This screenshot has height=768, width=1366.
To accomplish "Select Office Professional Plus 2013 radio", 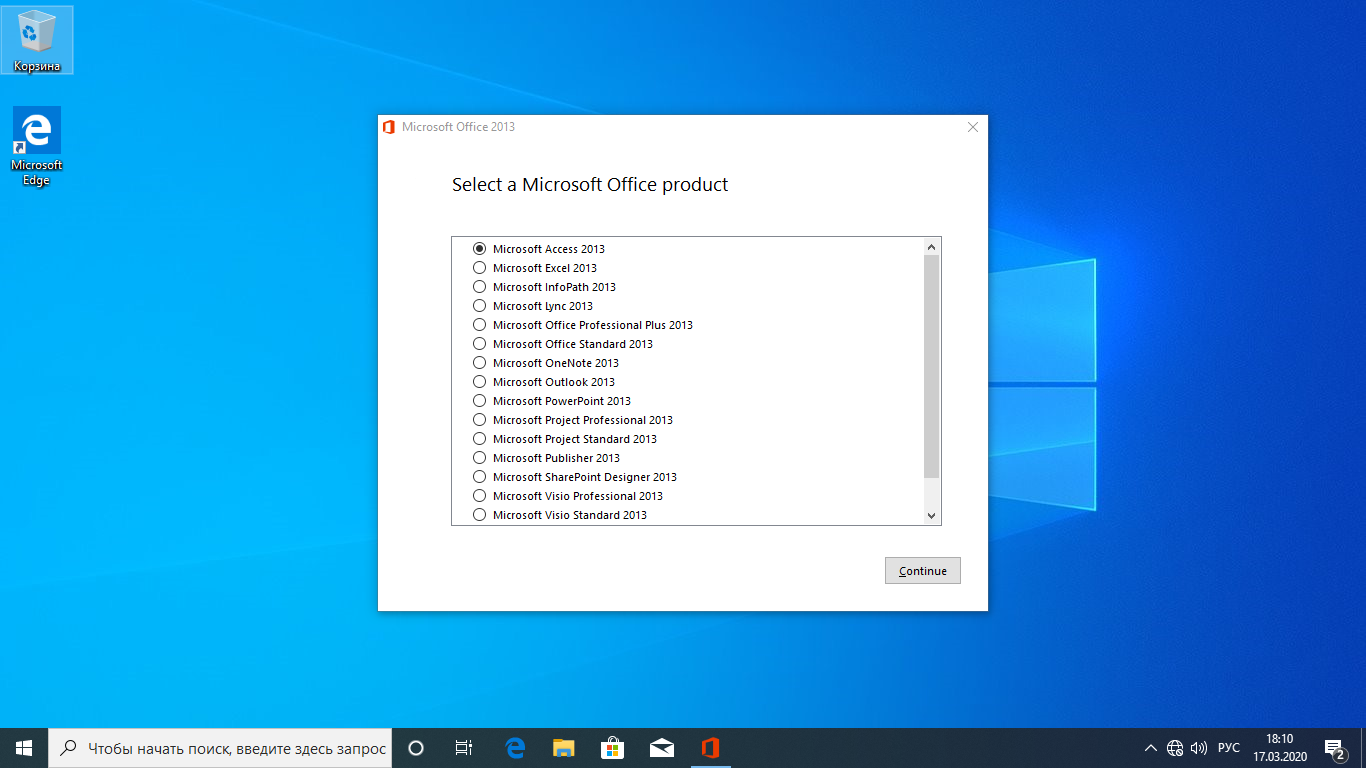I will [480, 324].
